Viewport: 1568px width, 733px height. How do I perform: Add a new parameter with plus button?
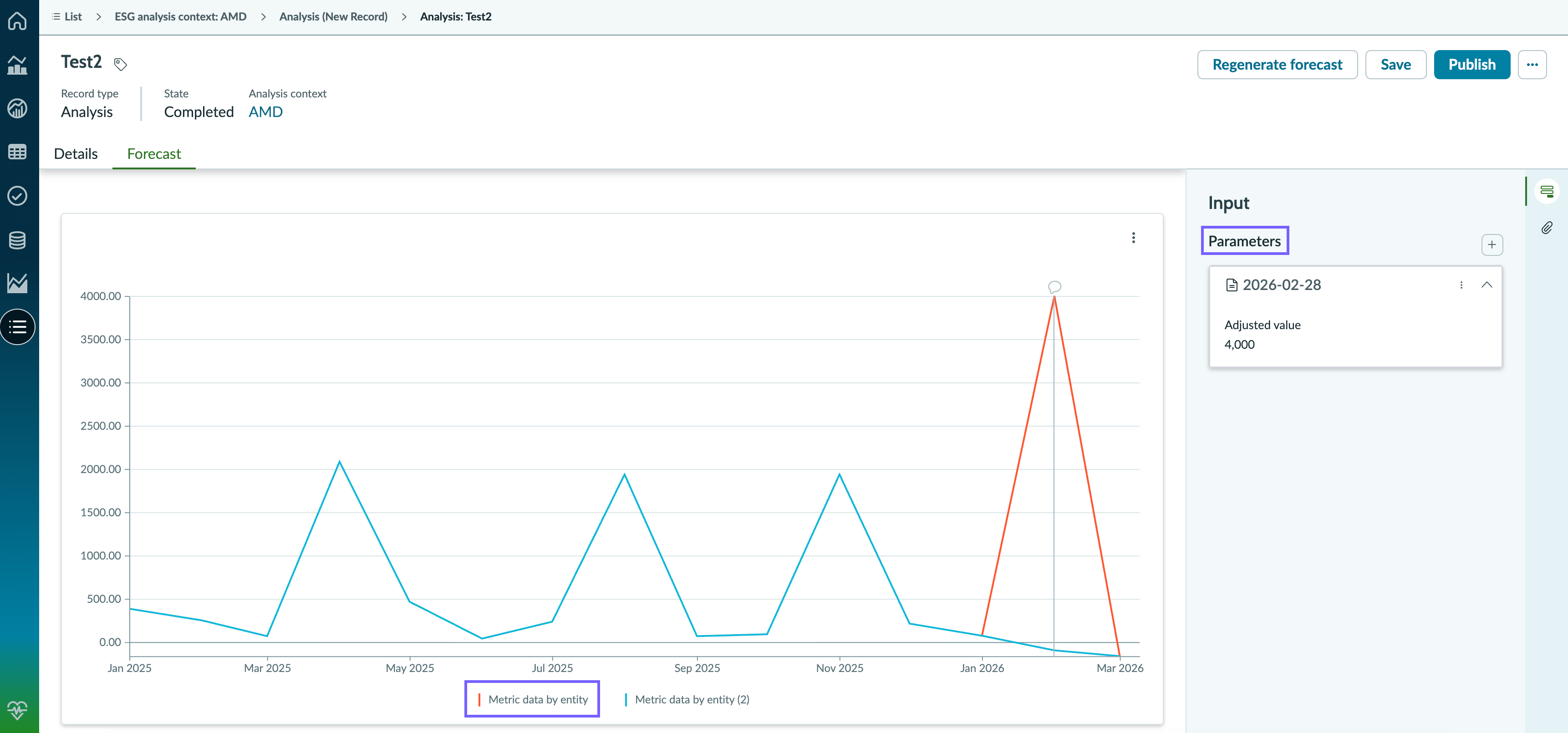click(1492, 245)
